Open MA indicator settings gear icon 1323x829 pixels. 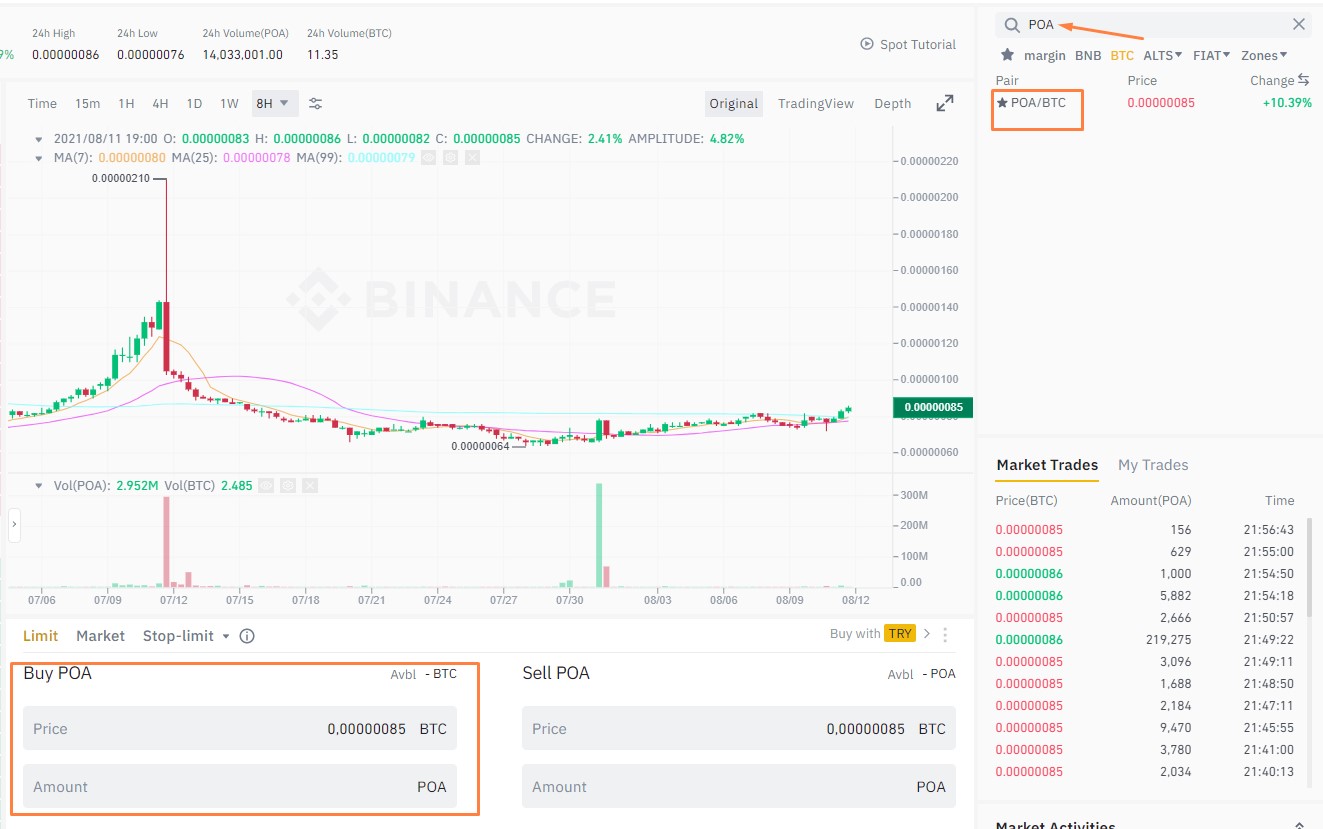click(450, 157)
